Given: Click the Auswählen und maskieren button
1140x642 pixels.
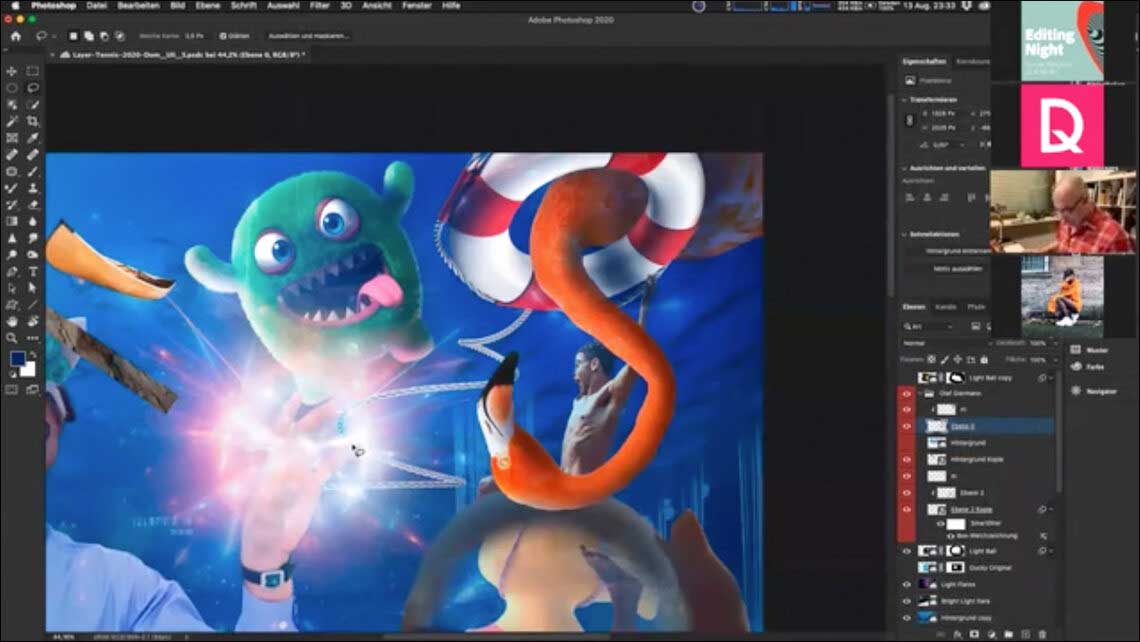Looking at the screenshot, I should pos(307,36).
